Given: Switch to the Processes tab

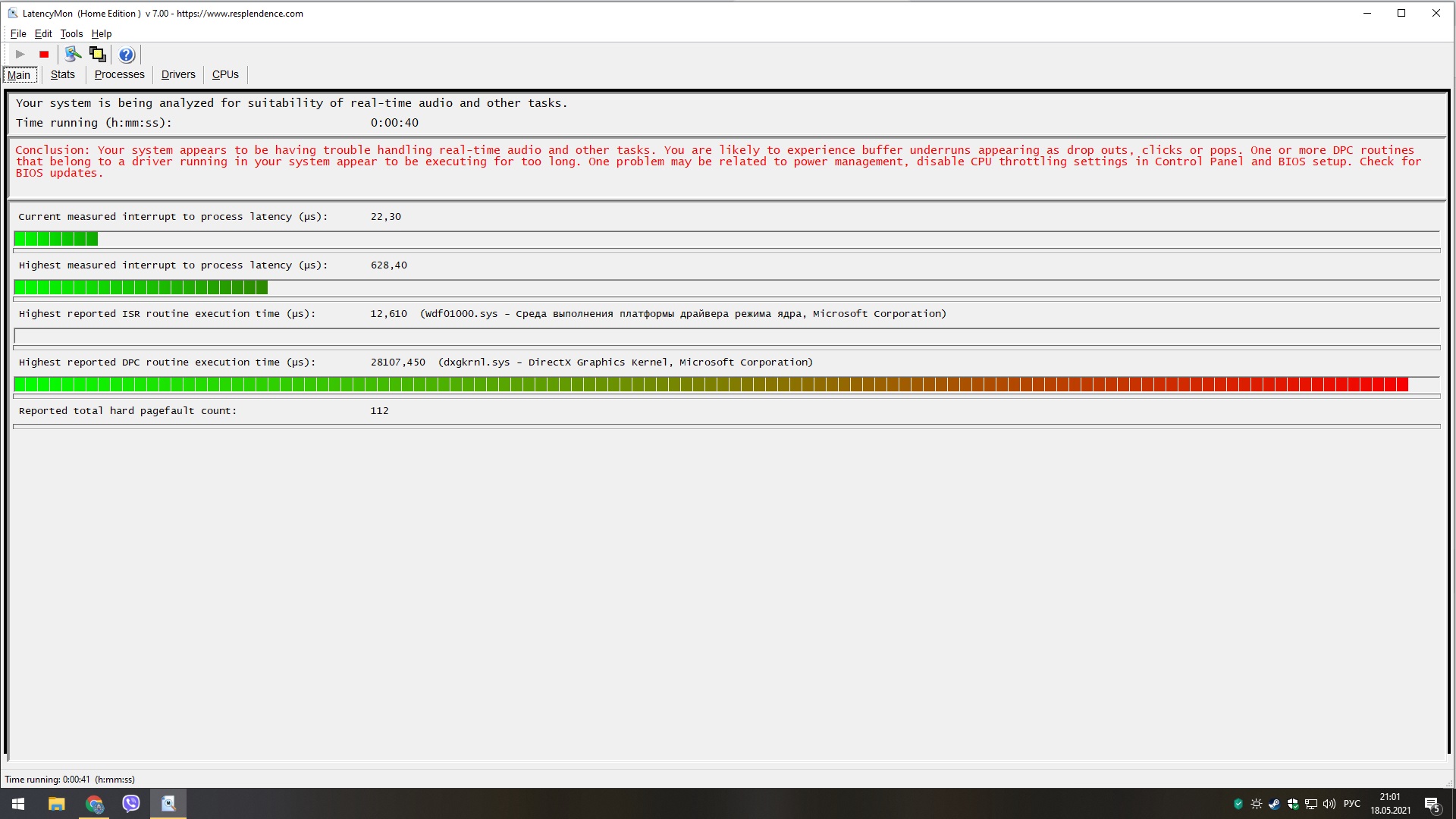Looking at the screenshot, I should click(119, 74).
